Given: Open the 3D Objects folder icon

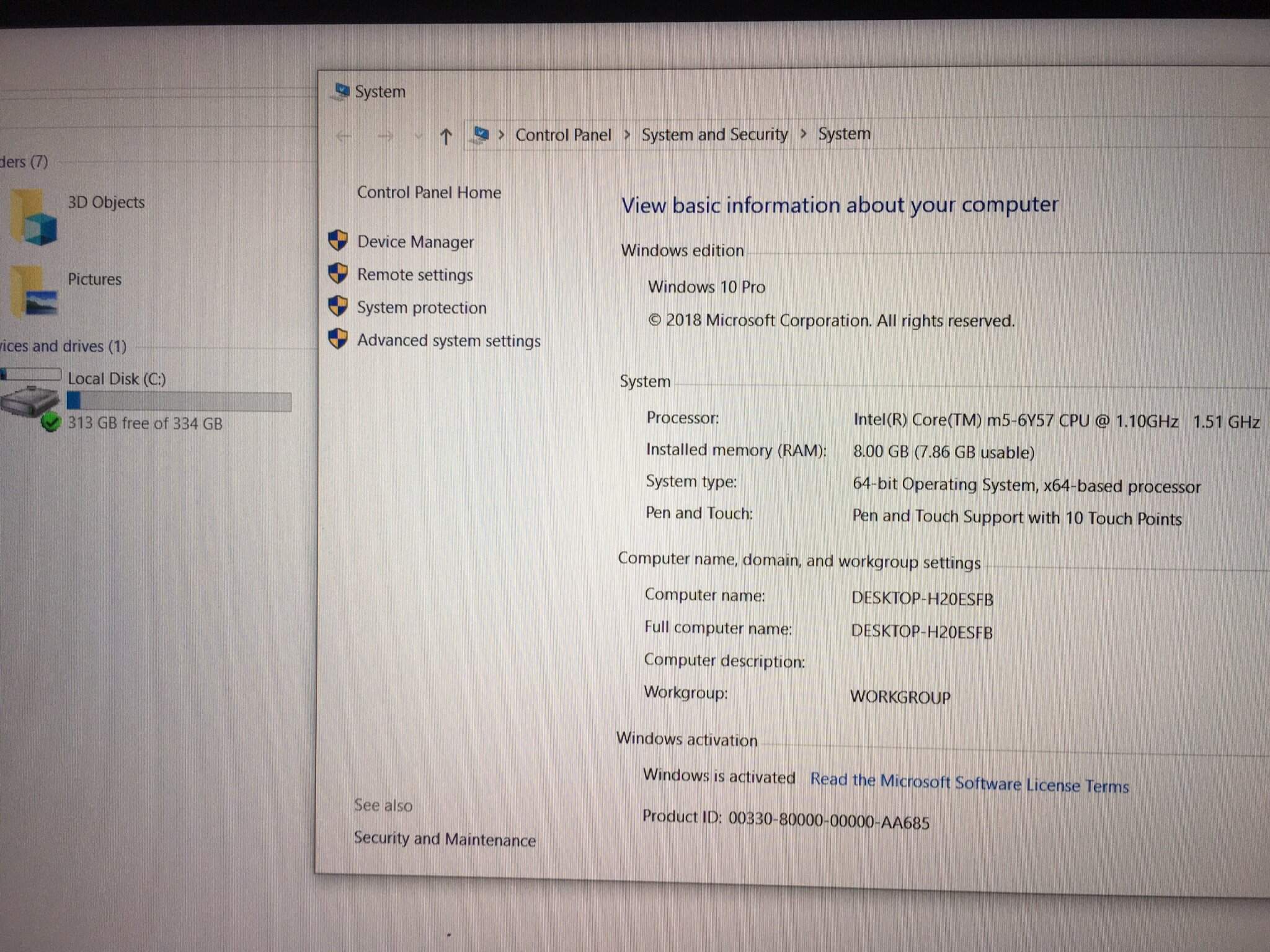Looking at the screenshot, I should point(34,218).
